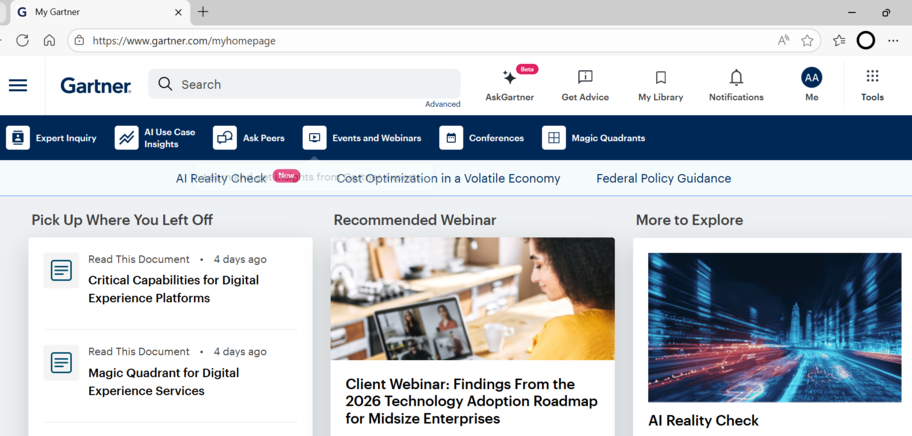Click the search magnifier icon
The width and height of the screenshot is (912, 436).
(x=165, y=84)
